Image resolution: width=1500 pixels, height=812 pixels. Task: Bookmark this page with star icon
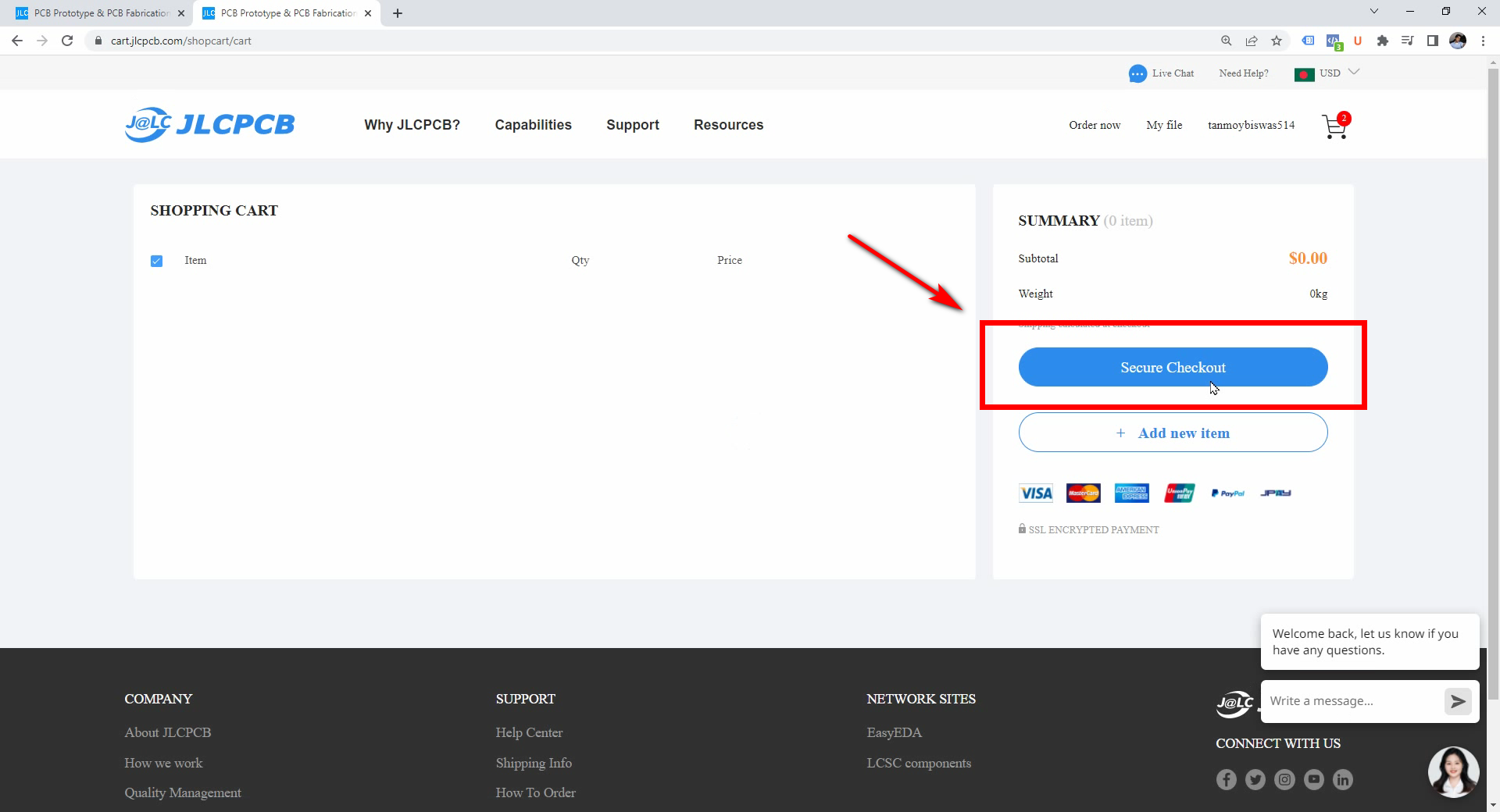(1277, 41)
